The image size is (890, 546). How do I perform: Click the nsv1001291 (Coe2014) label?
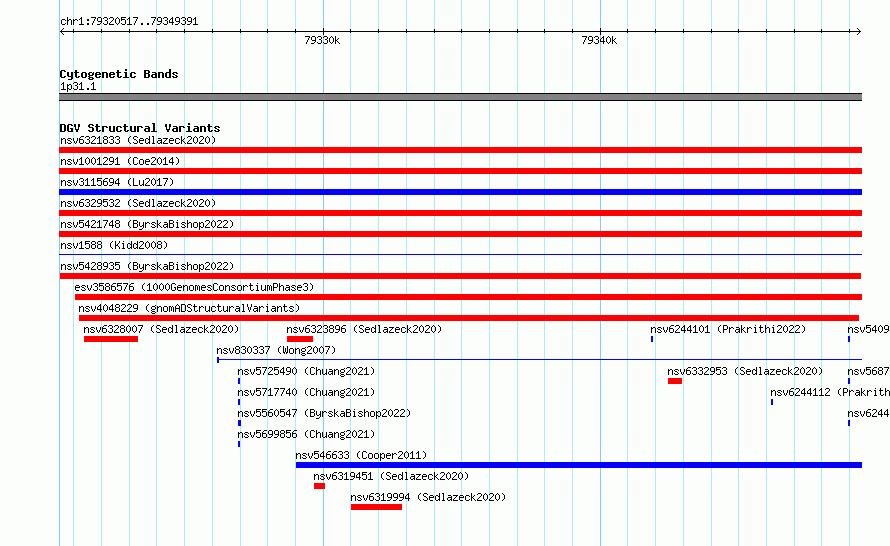tap(120, 161)
